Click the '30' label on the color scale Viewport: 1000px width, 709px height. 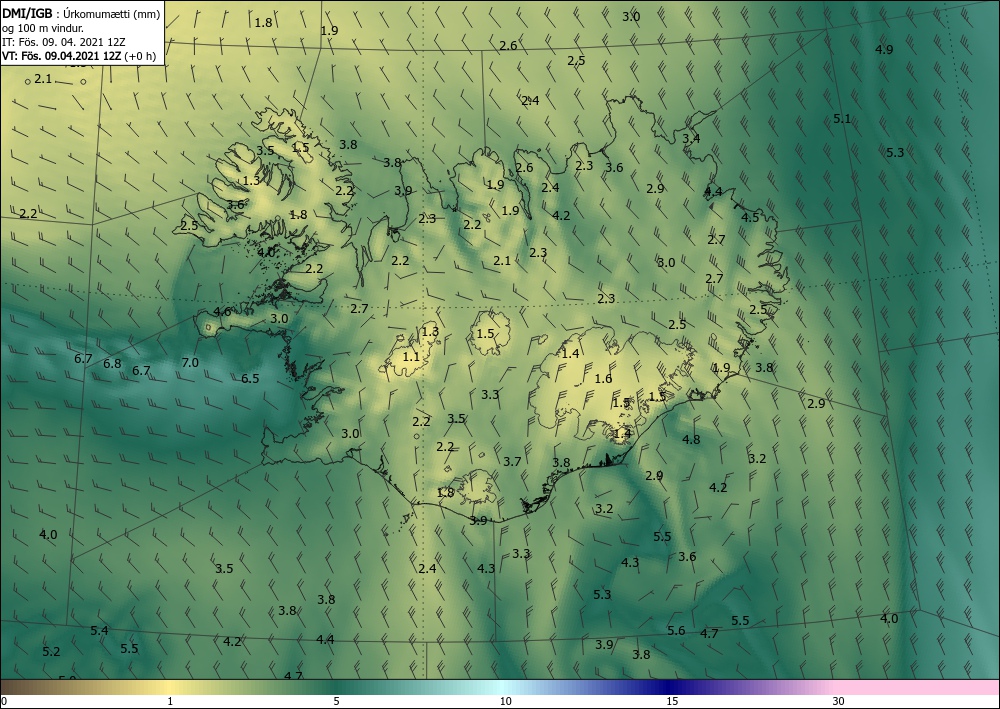click(x=839, y=702)
